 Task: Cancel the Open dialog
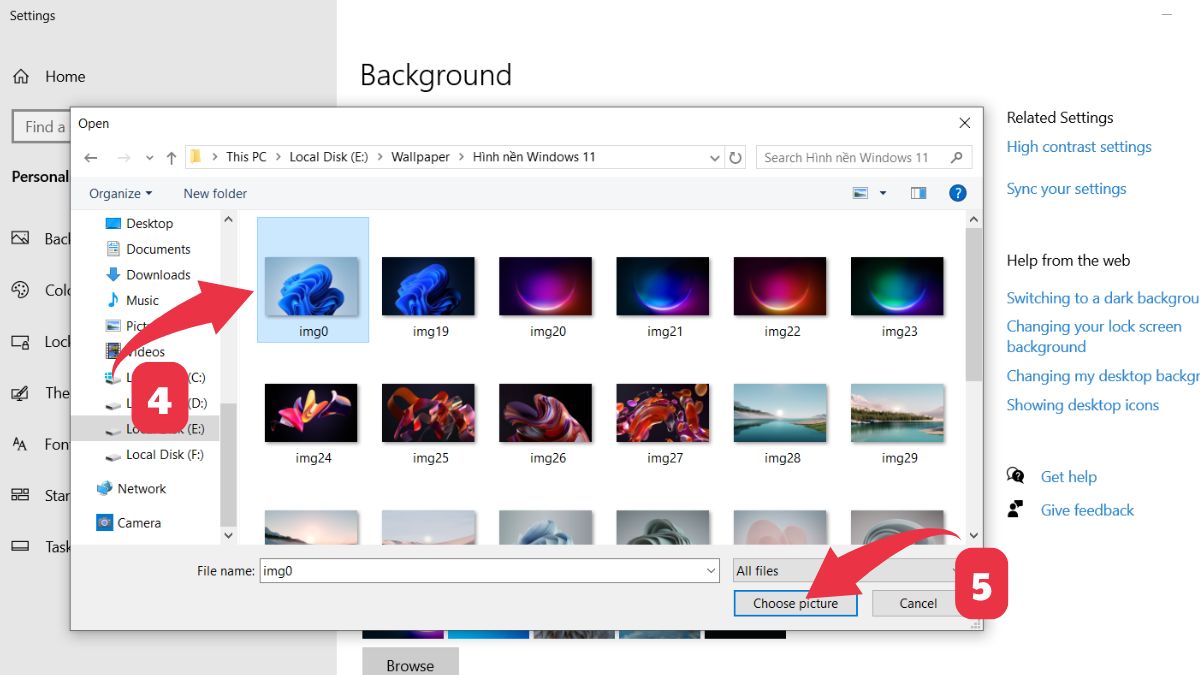tap(917, 603)
